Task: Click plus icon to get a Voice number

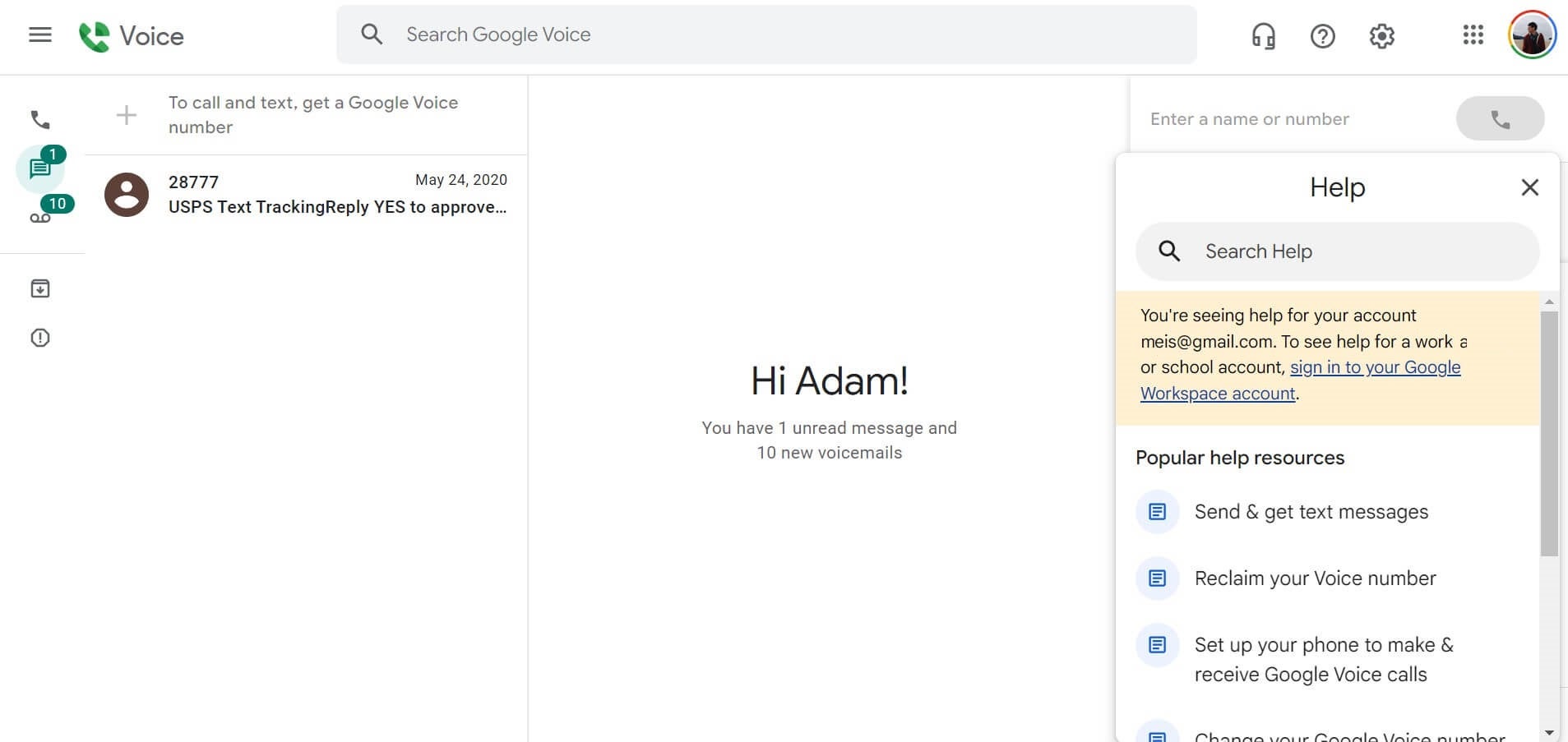Action: 127,115
